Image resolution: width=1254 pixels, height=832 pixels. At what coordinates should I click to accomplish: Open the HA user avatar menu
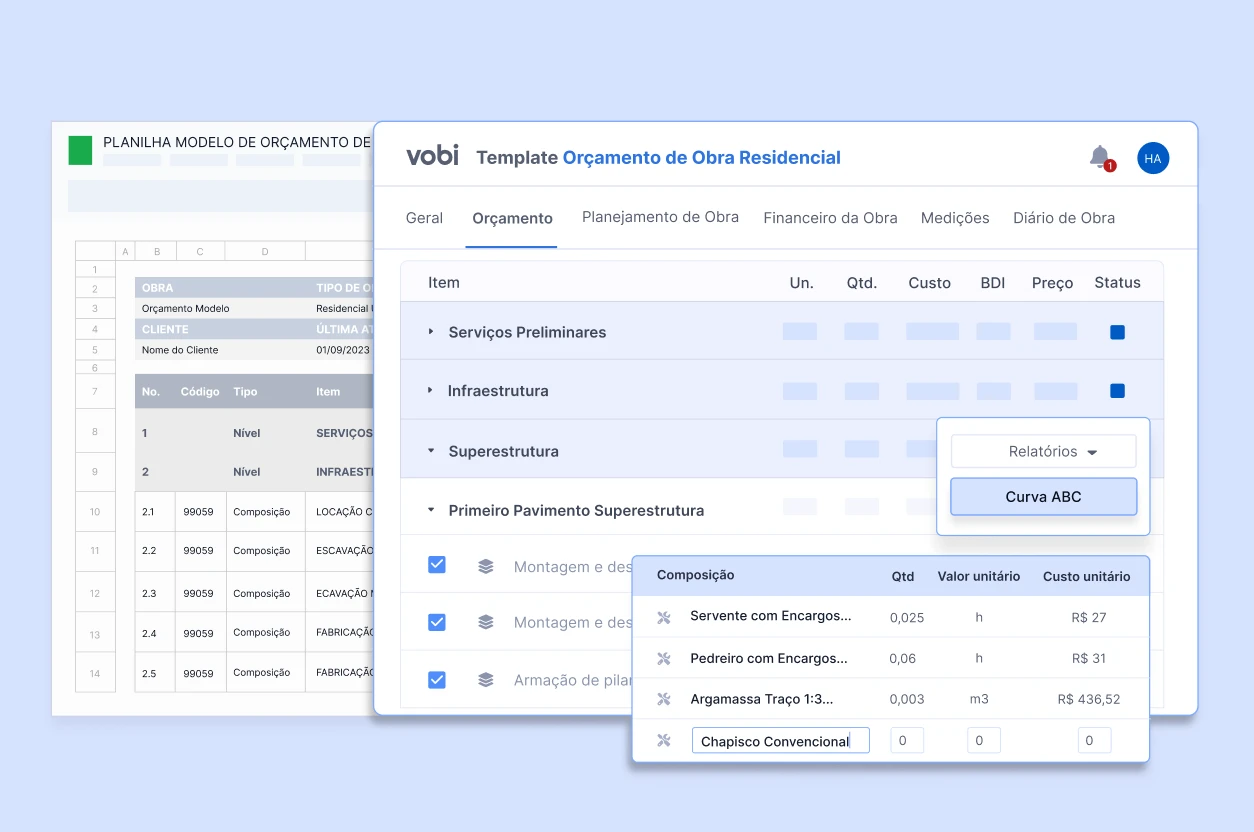(x=1153, y=158)
